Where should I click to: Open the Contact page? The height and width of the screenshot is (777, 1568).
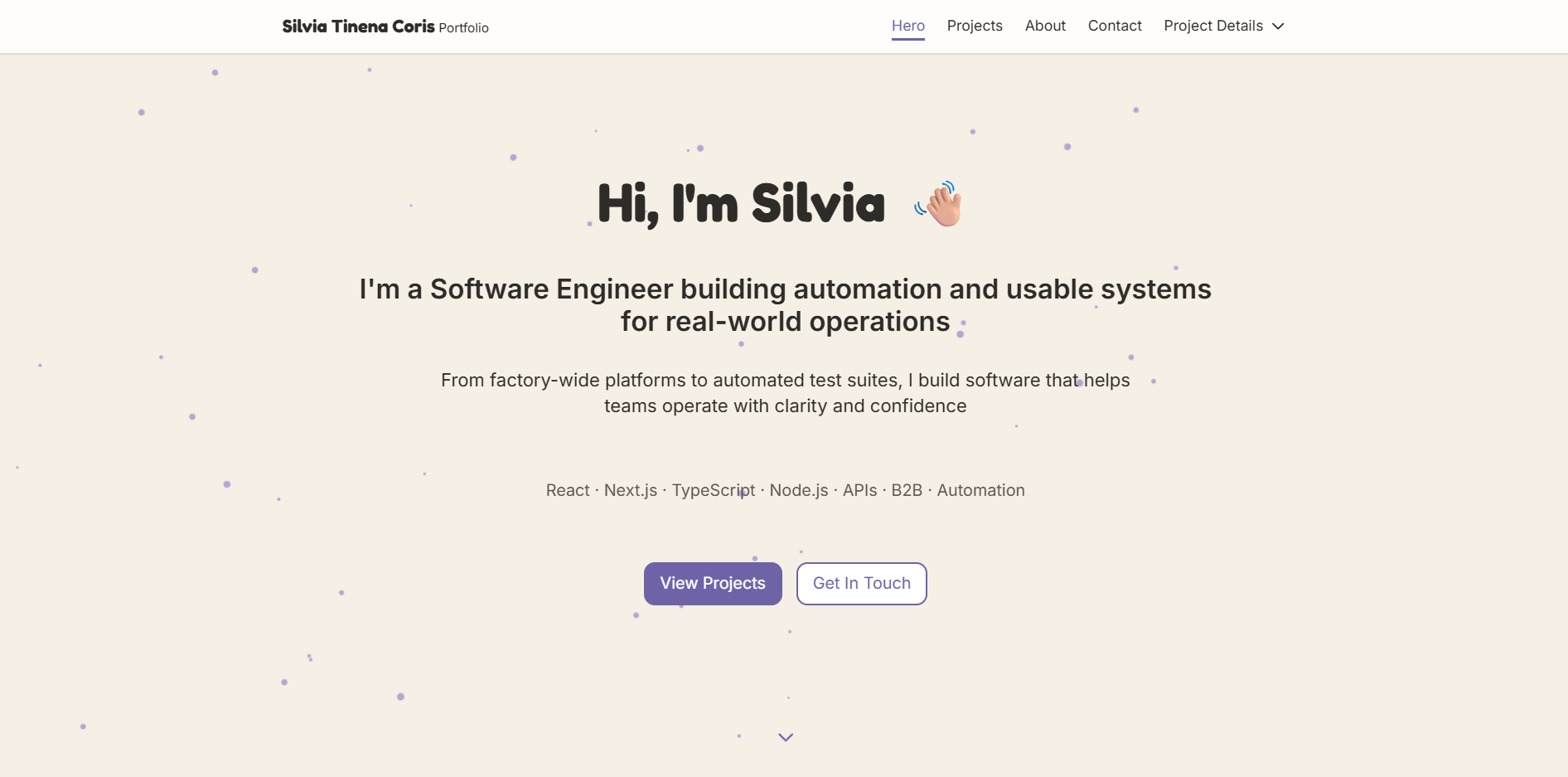click(1114, 26)
